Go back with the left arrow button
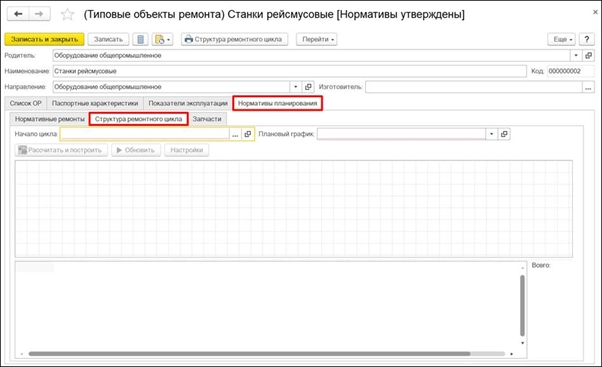 tap(18, 14)
